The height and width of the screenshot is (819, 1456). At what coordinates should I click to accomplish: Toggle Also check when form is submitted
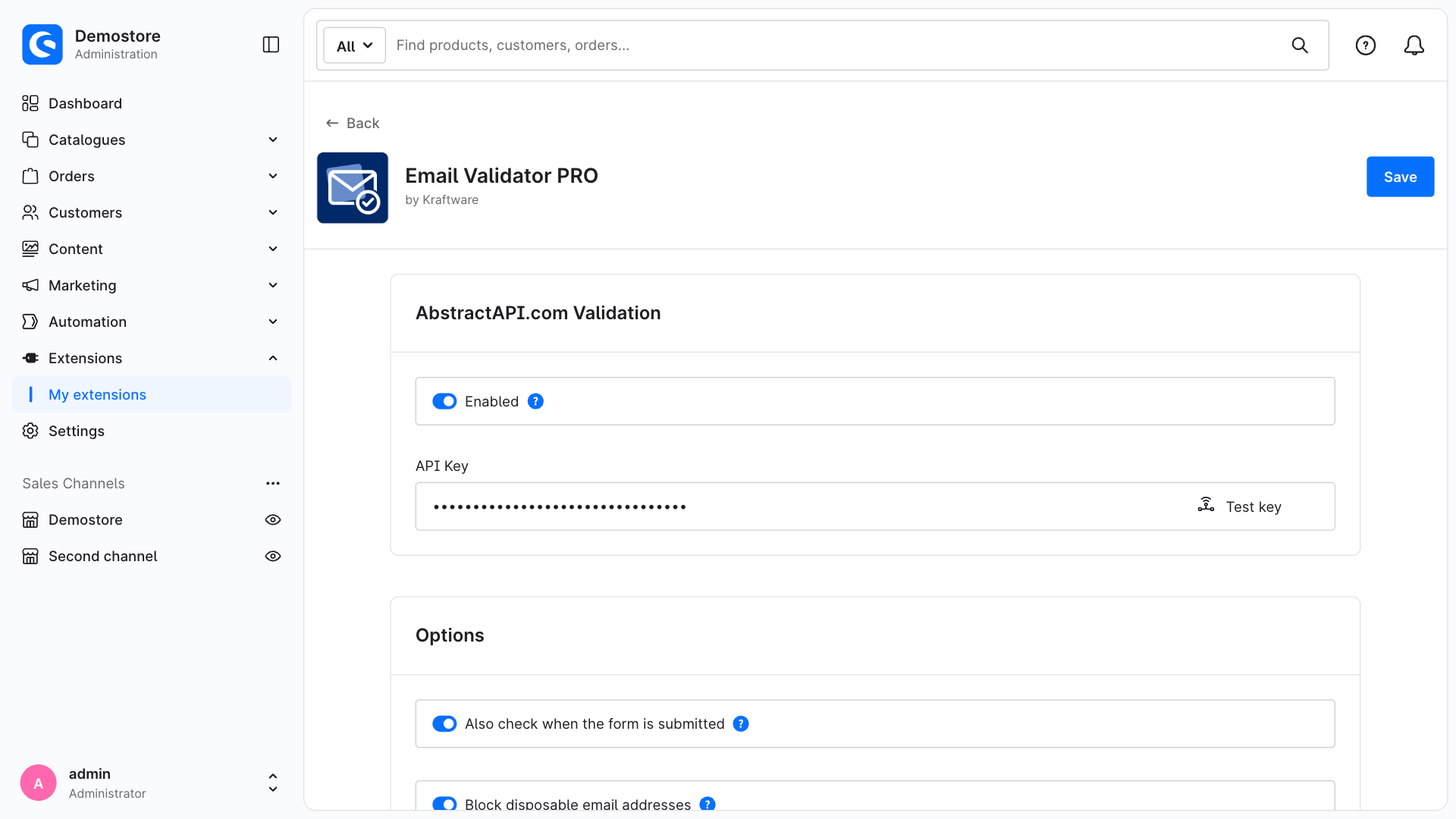pos(444,723)
